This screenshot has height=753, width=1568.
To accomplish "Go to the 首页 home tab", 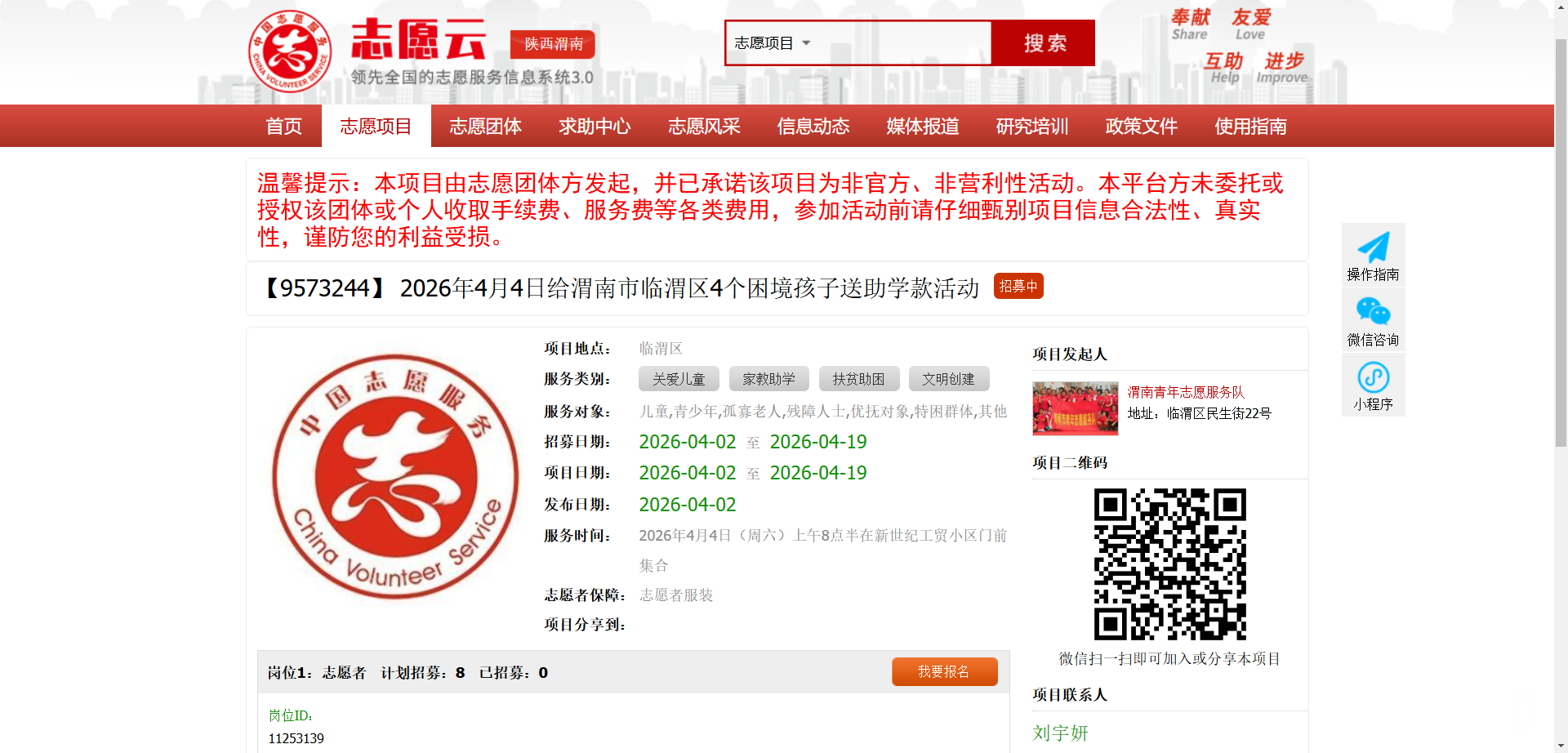I will (283, 127).
